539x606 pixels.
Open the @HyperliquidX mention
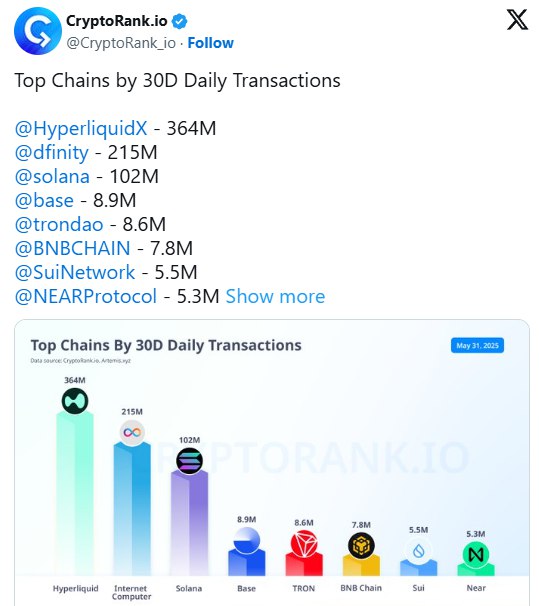(81, 128)
